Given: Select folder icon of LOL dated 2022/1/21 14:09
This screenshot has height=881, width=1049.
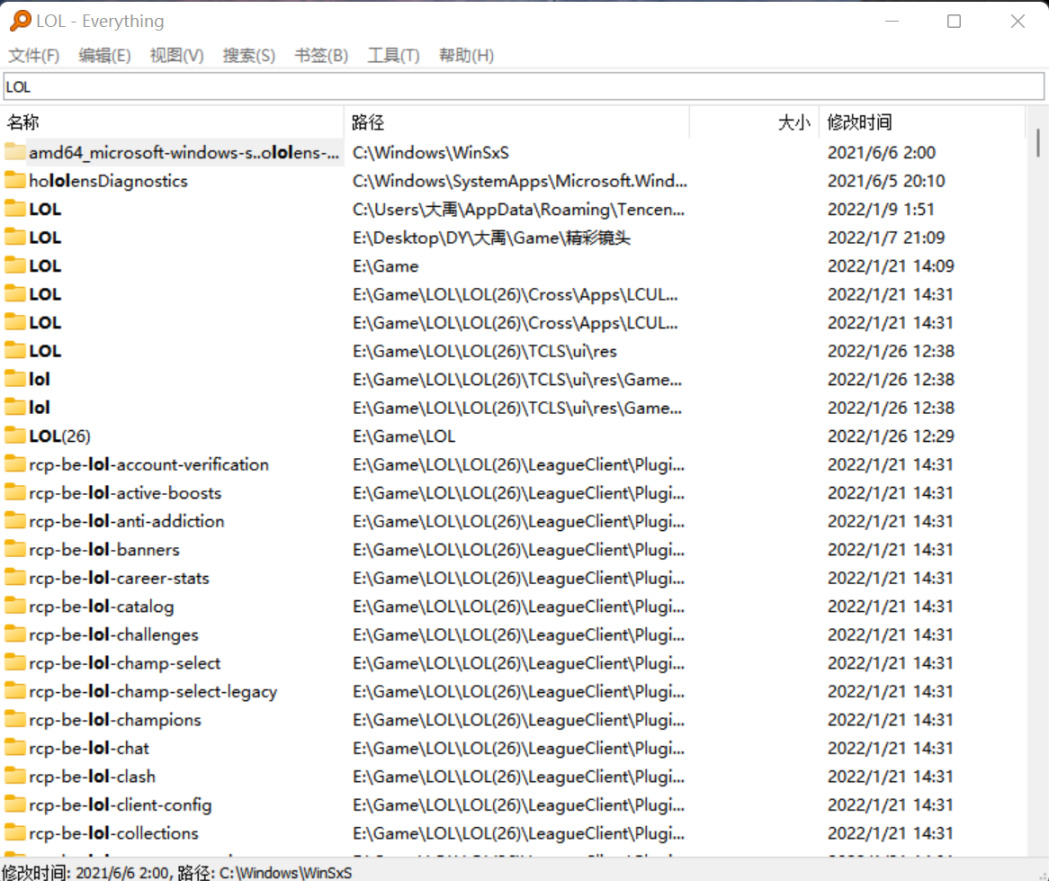Looking at the screenshot, I should [15, 266].
